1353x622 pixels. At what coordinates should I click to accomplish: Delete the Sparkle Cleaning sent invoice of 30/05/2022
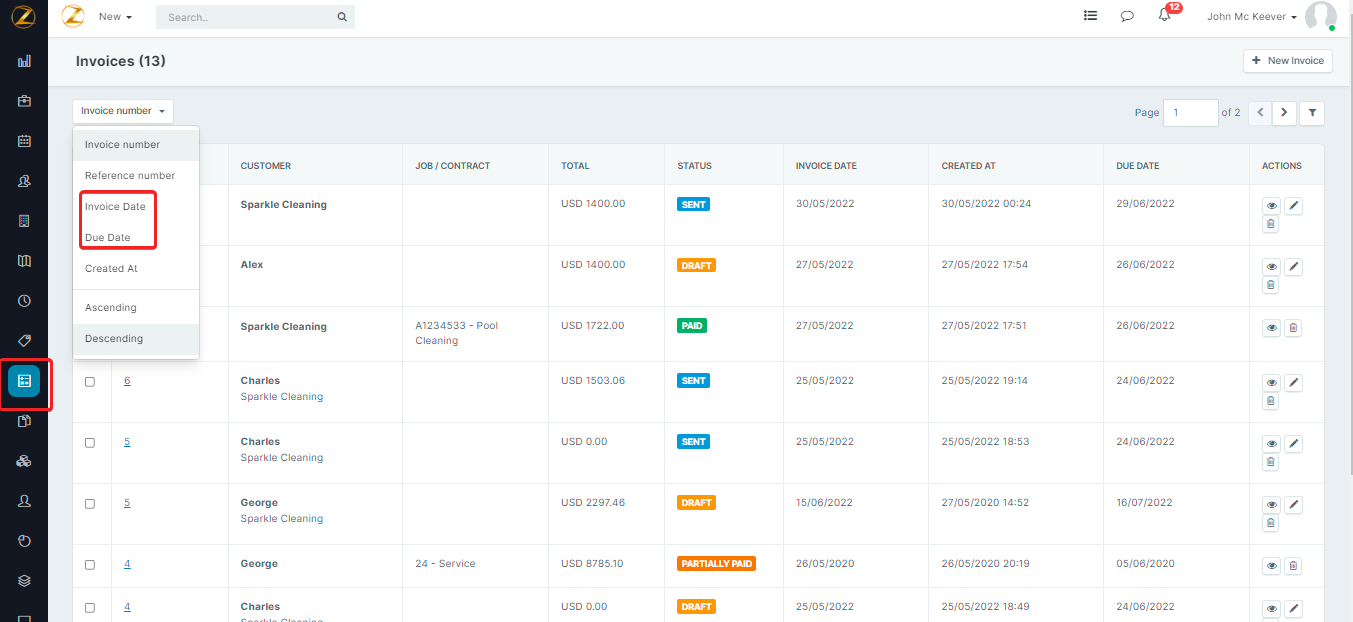point(1271,224)
